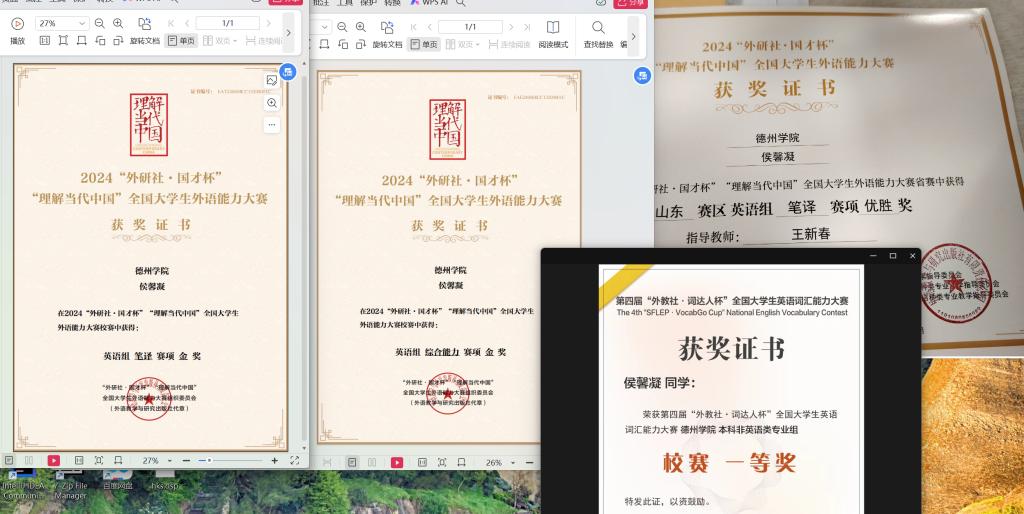
Task: Zoom out using minus magnifier in left window toolbar
Action: point(99,24)
